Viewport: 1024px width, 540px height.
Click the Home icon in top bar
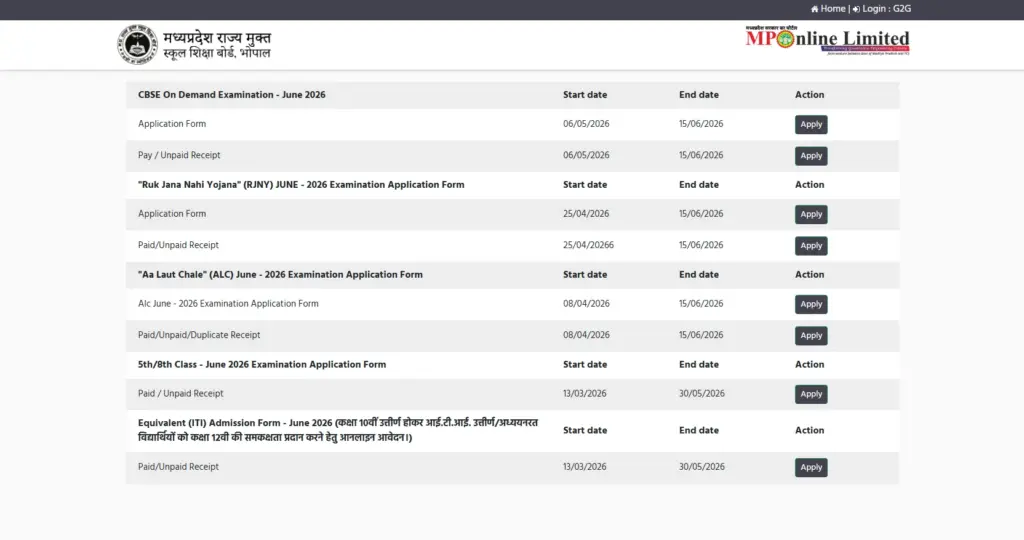pos(814,9)
